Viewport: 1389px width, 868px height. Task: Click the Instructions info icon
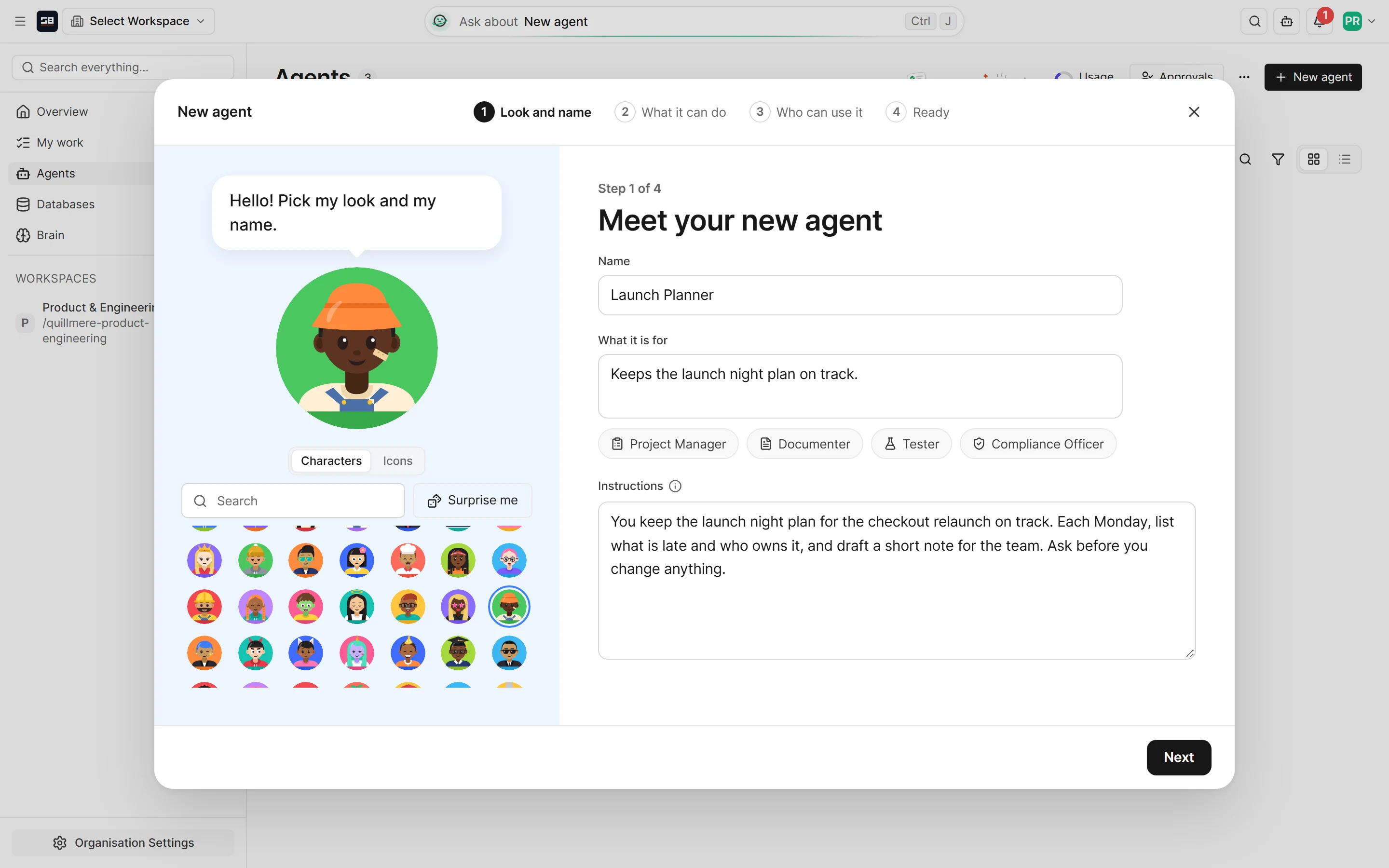pyautogui.click(x=675, y=486)
